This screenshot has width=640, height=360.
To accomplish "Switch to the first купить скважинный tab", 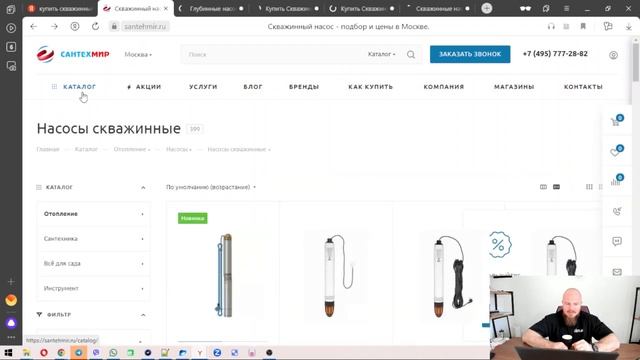I will click(x=60, y=8).
